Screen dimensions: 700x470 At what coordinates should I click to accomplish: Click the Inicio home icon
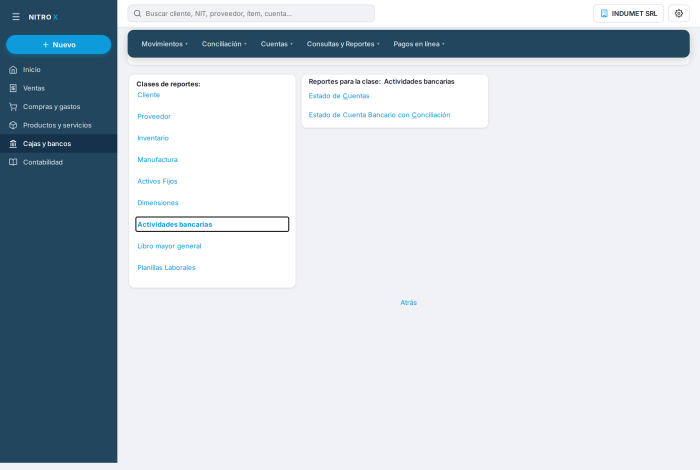pos(13,70)
